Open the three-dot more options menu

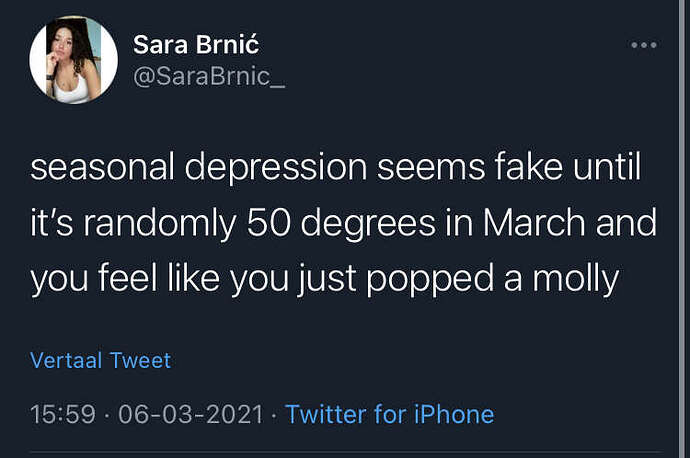[644, 45]
